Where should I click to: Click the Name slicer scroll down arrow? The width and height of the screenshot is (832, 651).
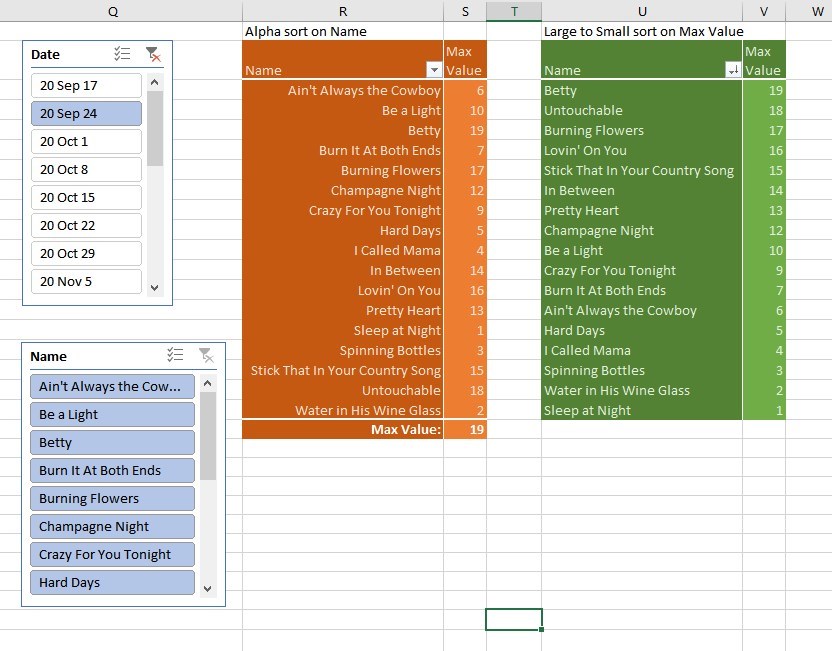click(x=207, y=589)
